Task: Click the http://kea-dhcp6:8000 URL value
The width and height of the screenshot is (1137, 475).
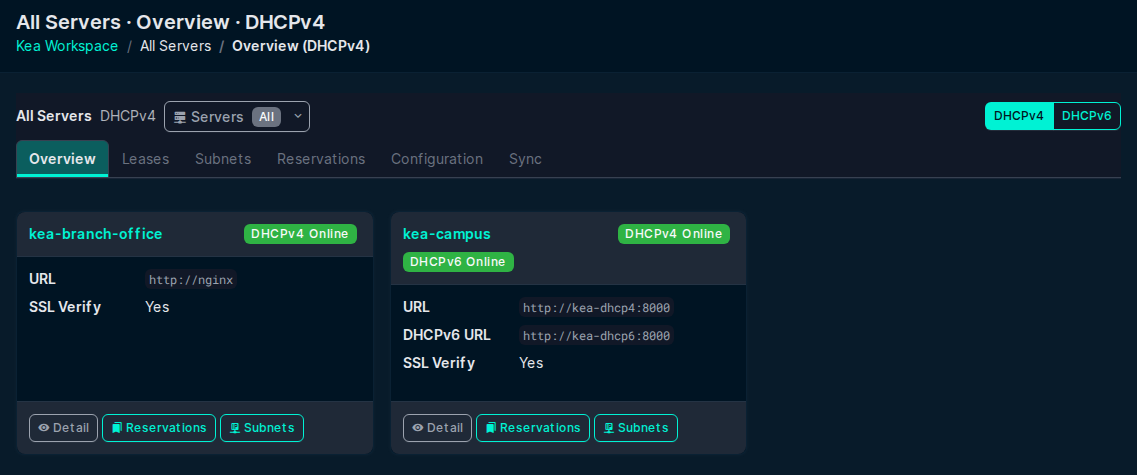Action: click(597, 336)
